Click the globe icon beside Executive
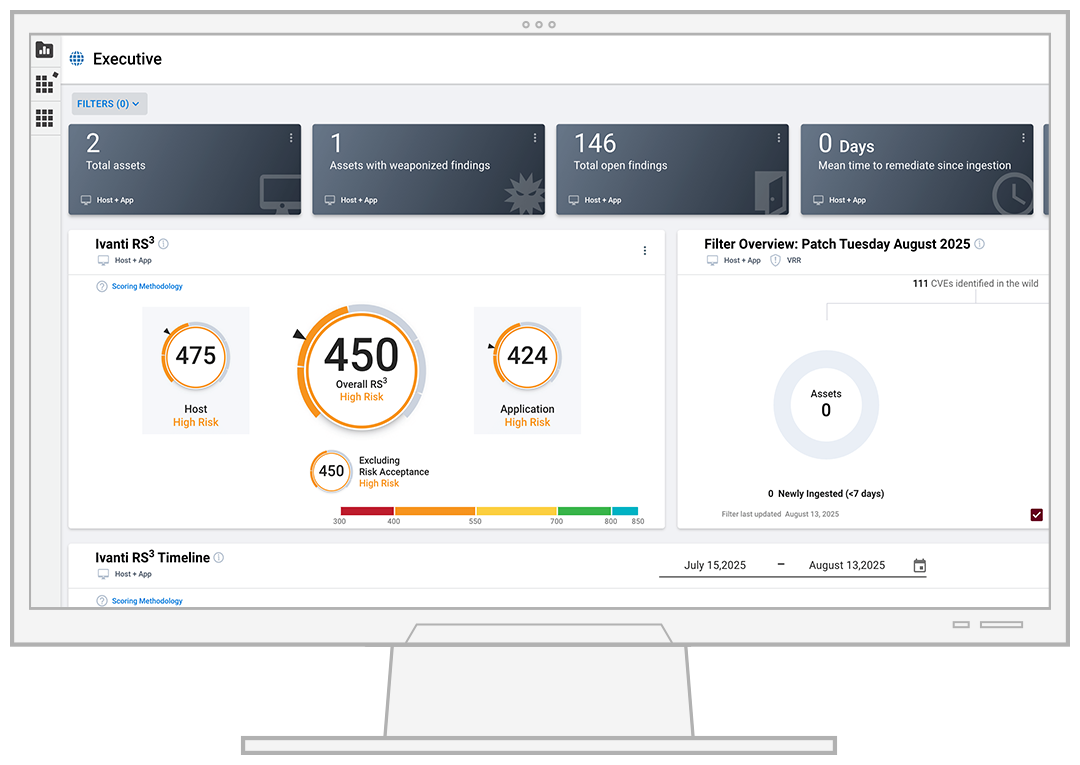The height and width of the screenshot is (765, 1080). tap(74, 58)
